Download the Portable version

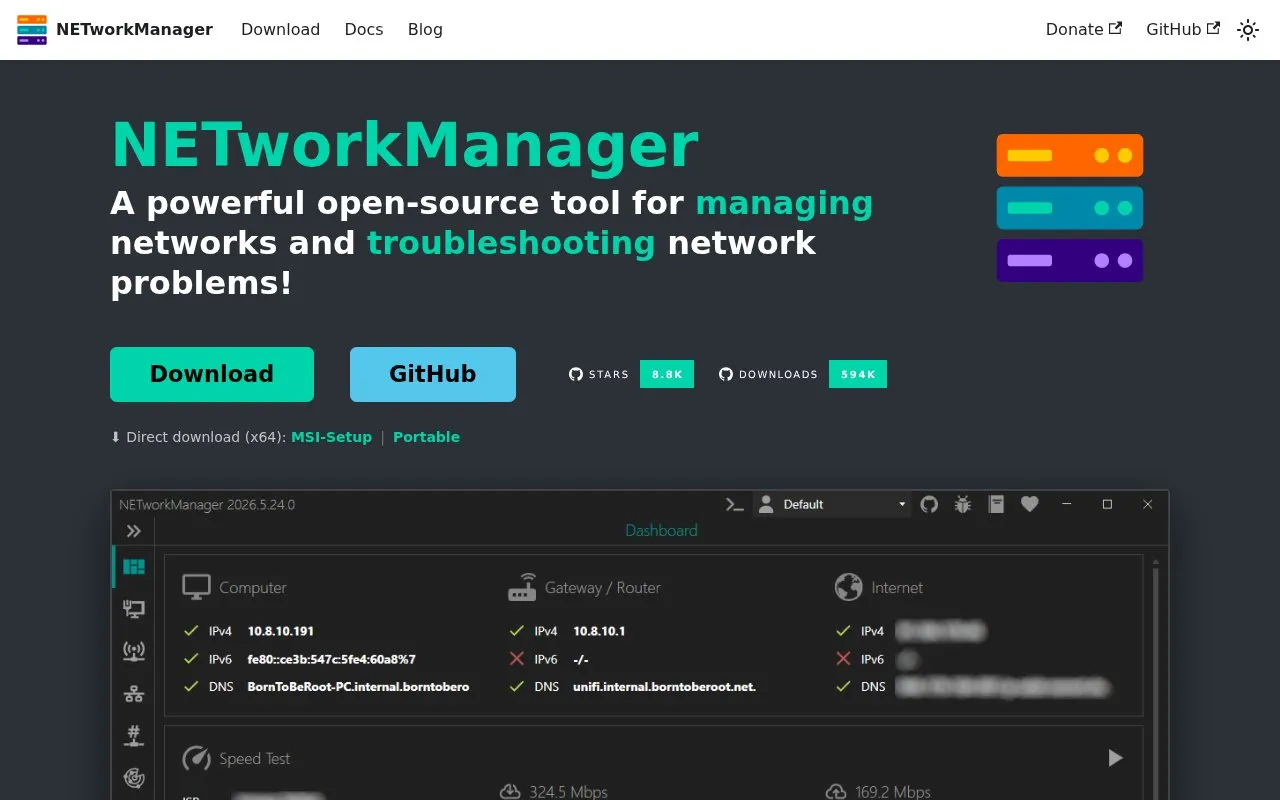click(x=426, y=437)
